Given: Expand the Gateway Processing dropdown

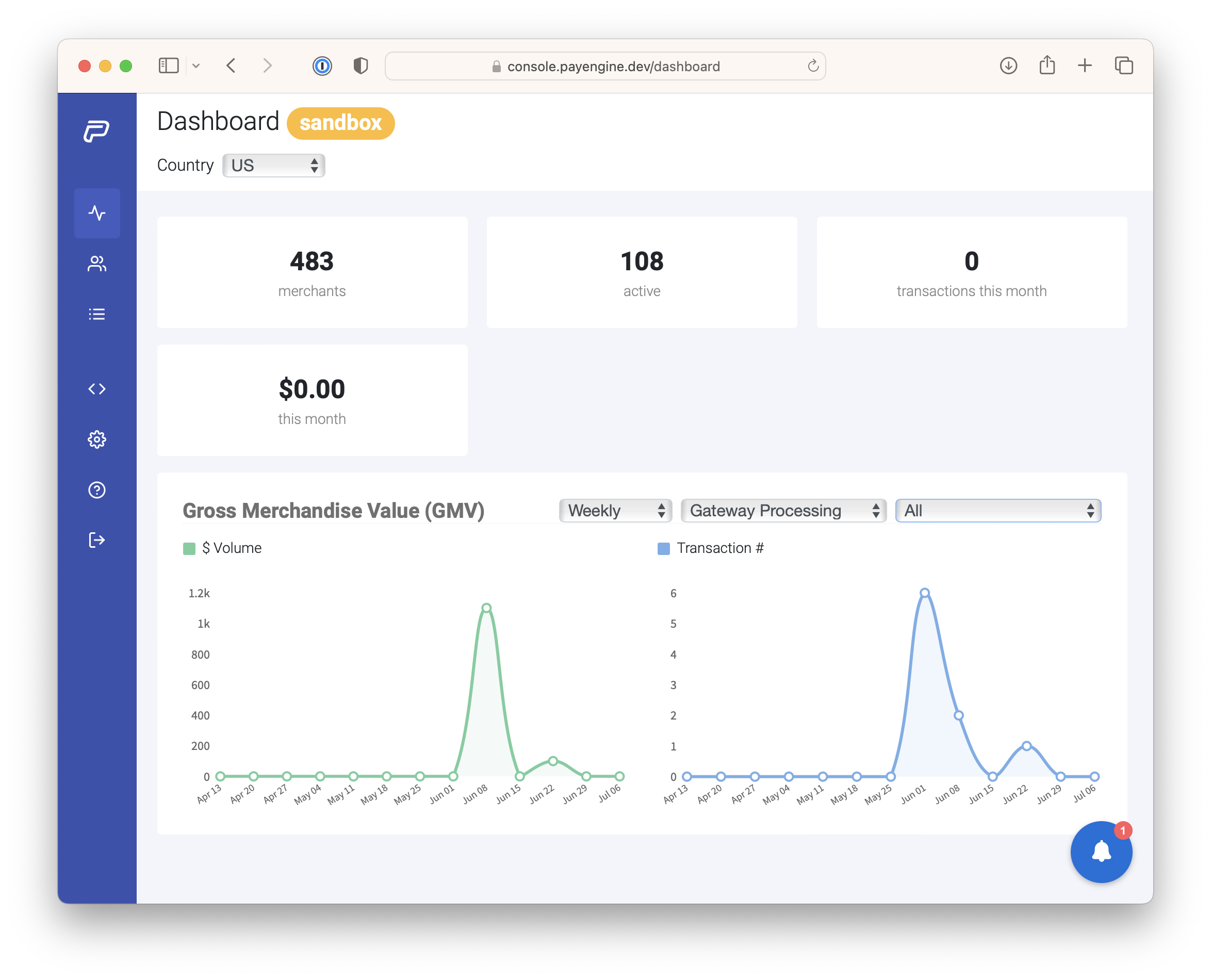Looking at the screenshot, I should 783,510.
